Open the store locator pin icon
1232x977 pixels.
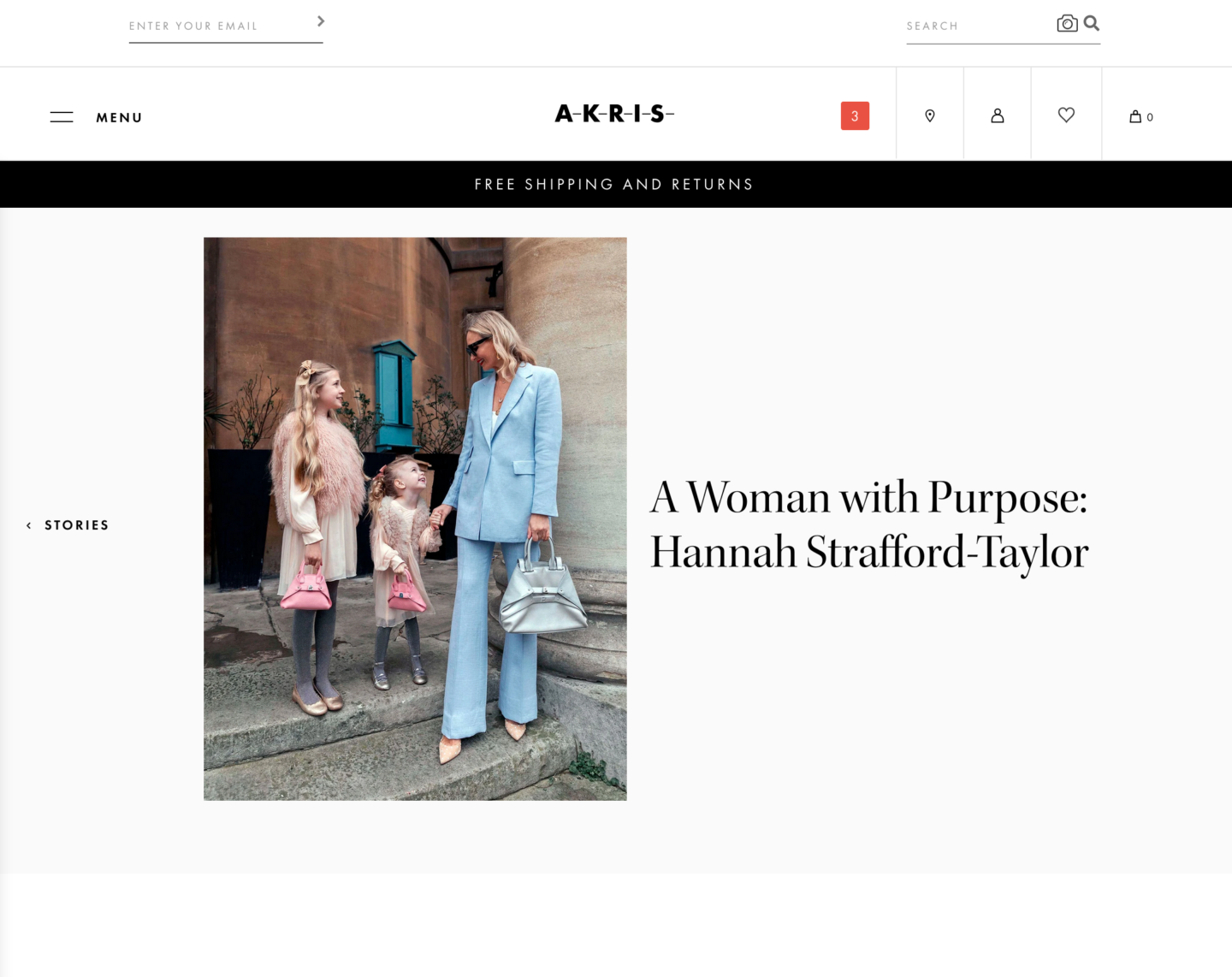(930, 115)
